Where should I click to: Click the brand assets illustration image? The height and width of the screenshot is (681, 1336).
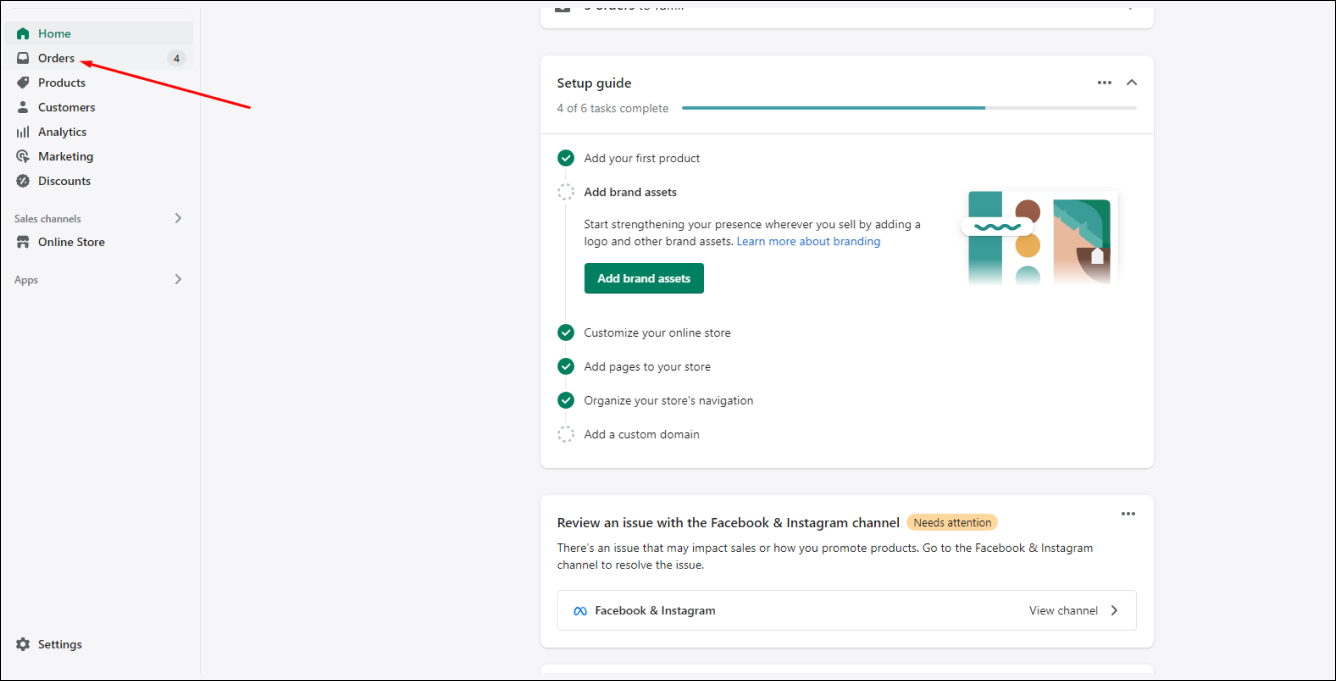(x=1040, y=238)
